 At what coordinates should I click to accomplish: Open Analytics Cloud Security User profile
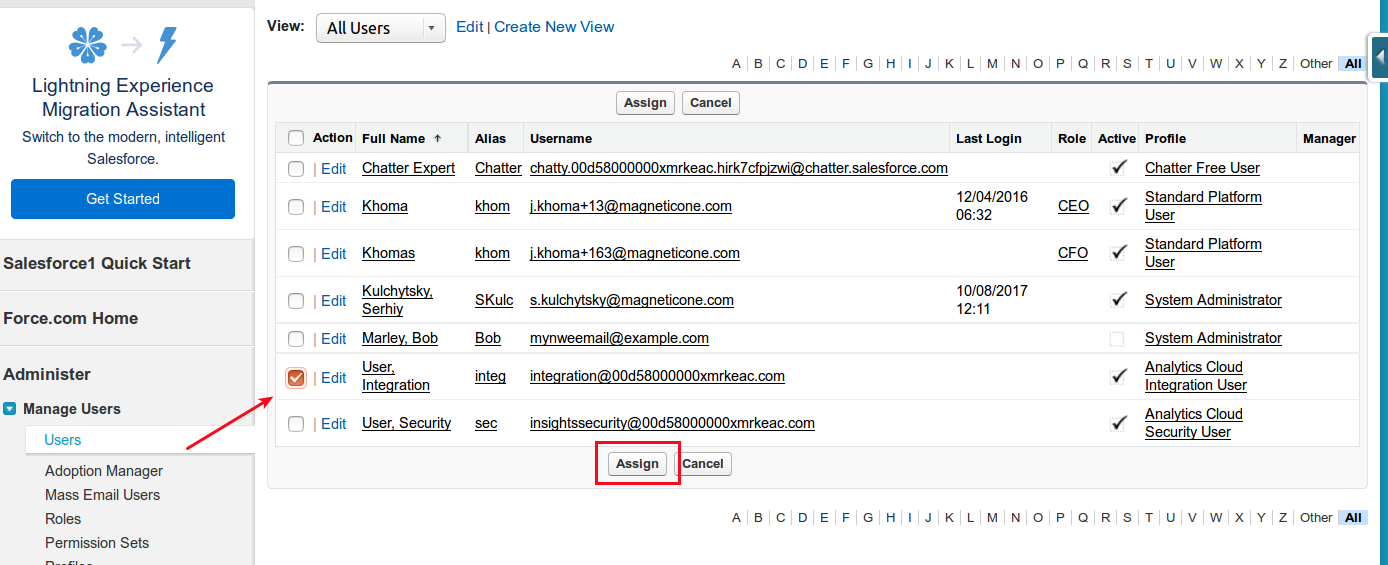click(1194, 423)
